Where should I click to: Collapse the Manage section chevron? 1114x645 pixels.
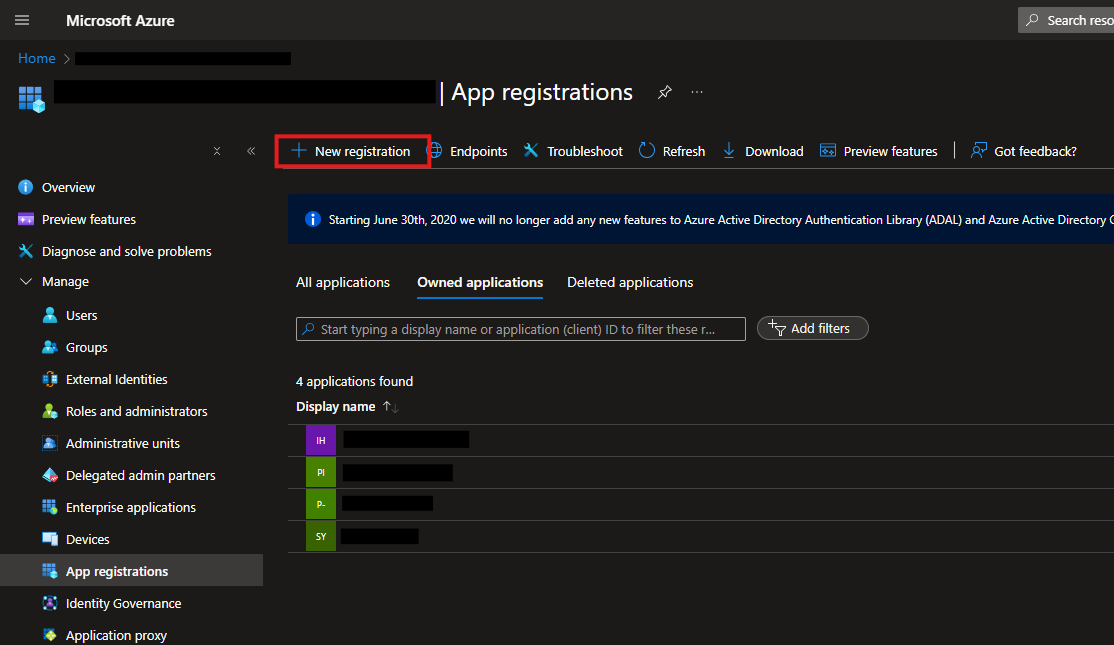tap(26, 281)
